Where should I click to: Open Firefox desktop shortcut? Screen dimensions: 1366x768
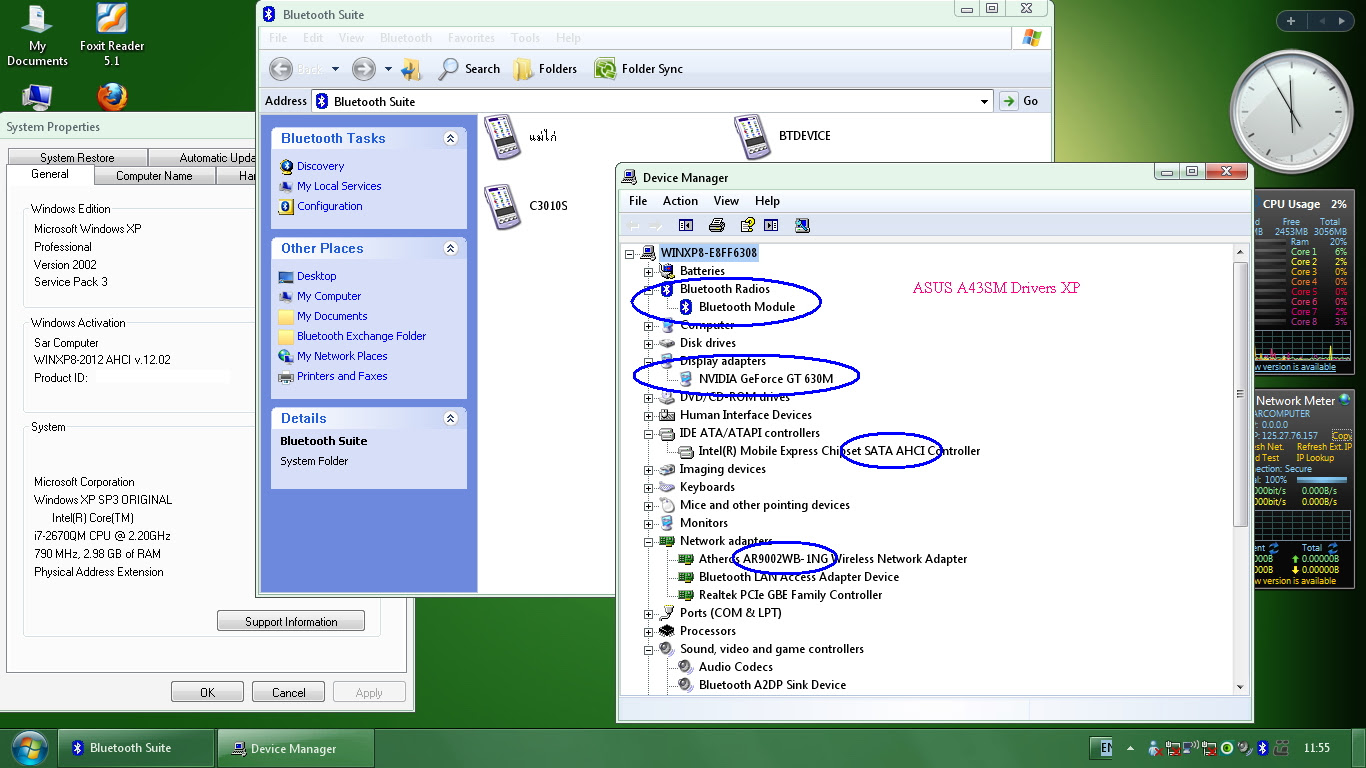coord(112,97)
